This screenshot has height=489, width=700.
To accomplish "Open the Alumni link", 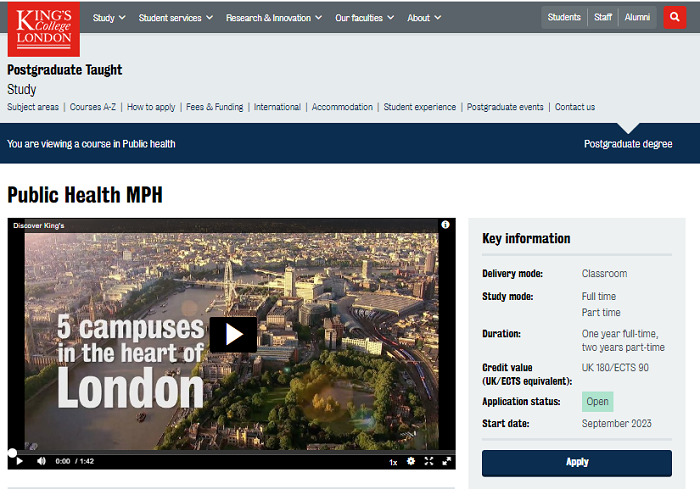I will tap(637, 17).
